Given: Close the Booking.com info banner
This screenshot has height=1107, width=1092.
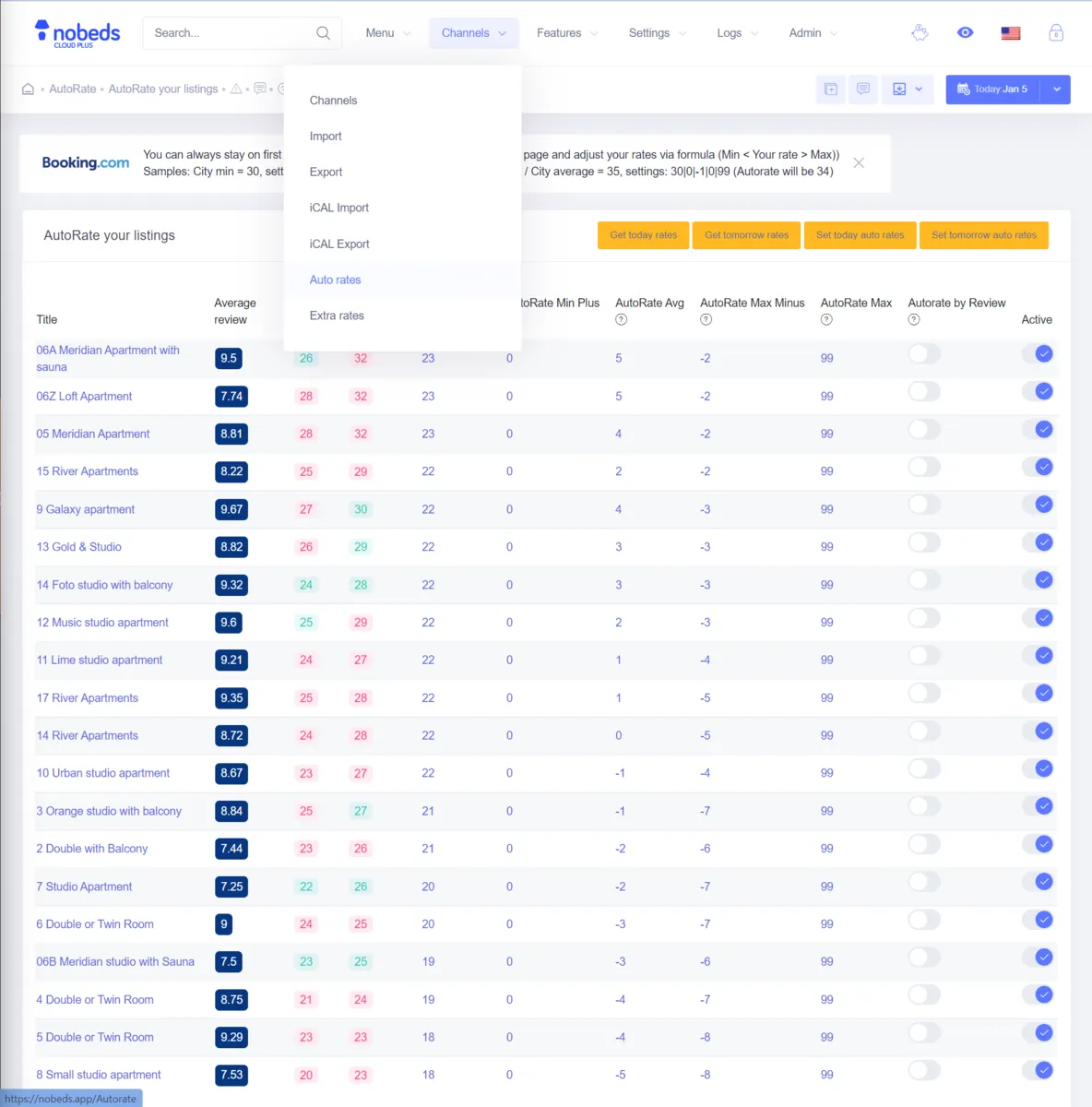Looking at the screenshot, I should (x=859, y=163).
